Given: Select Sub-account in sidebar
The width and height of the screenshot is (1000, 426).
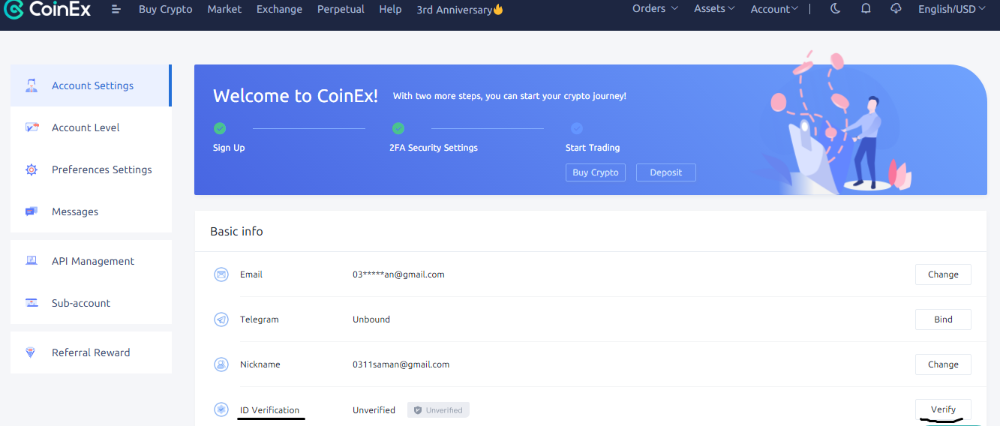Looking at the screenshot, I should click(91, 303).
